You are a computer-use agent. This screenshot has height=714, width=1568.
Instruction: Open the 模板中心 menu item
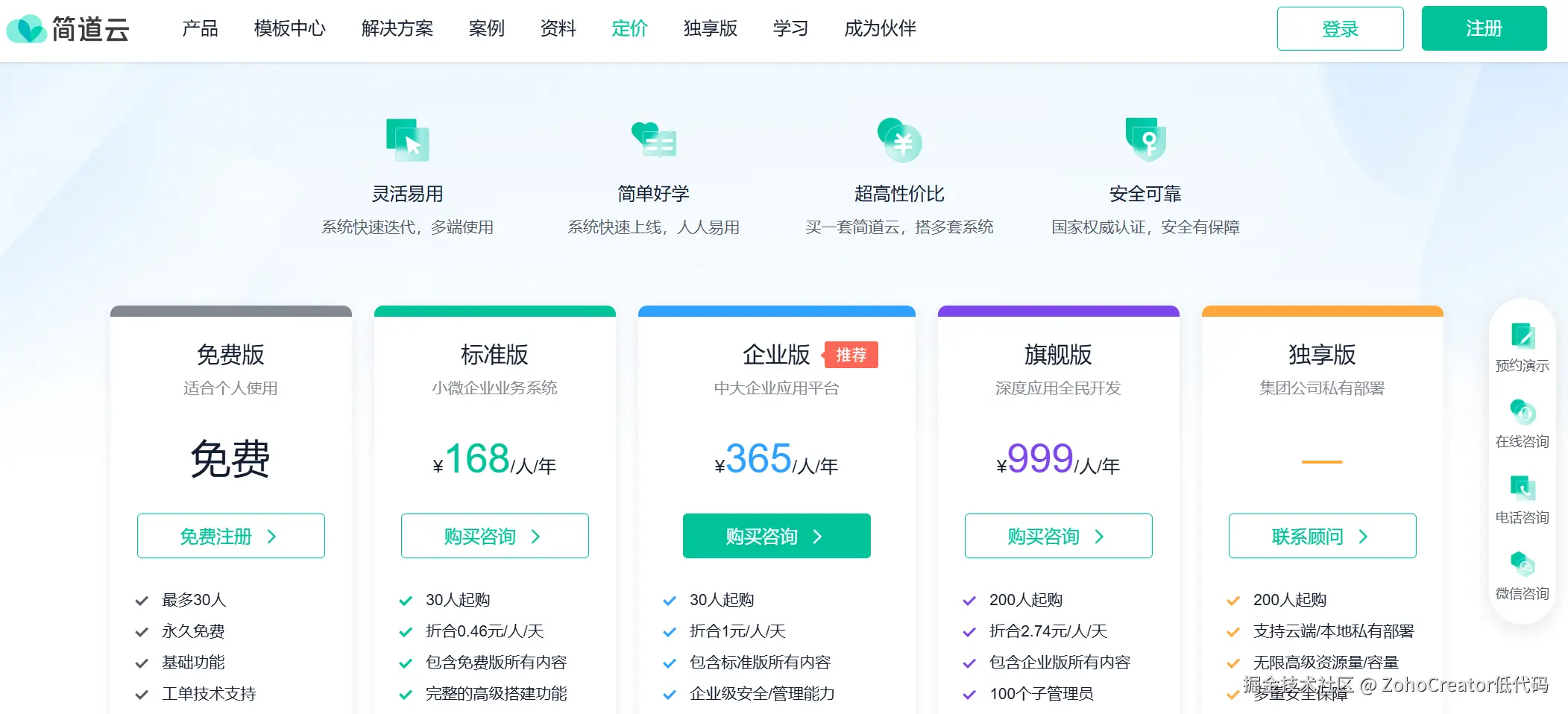pos(289,28)
